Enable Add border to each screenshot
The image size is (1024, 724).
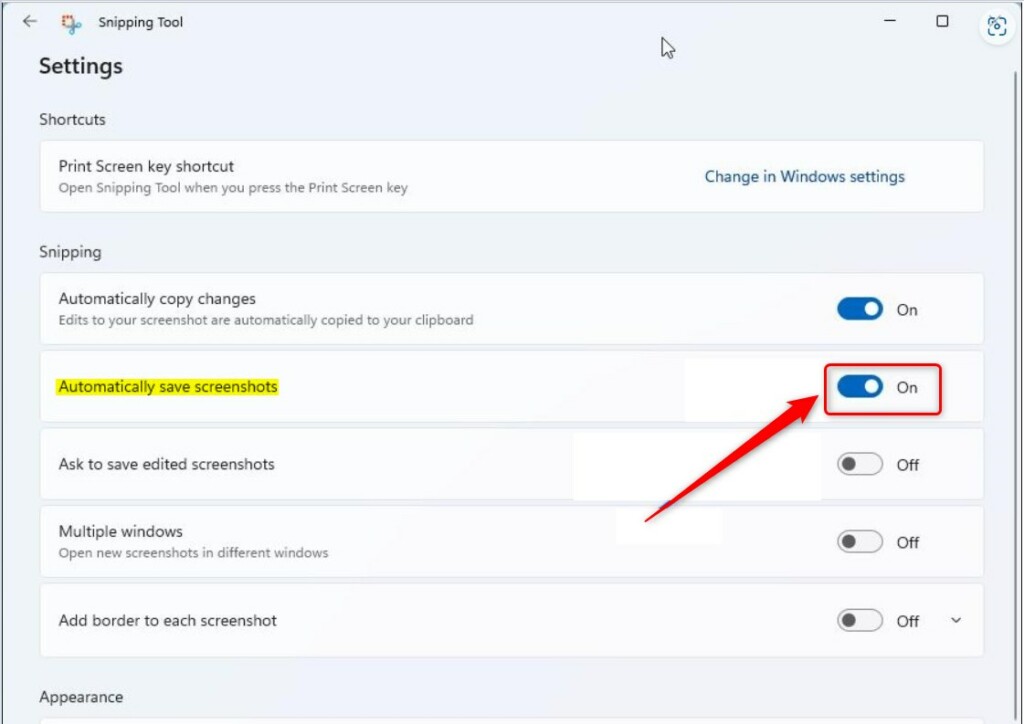pyautogui.click(x=858, y=620)
